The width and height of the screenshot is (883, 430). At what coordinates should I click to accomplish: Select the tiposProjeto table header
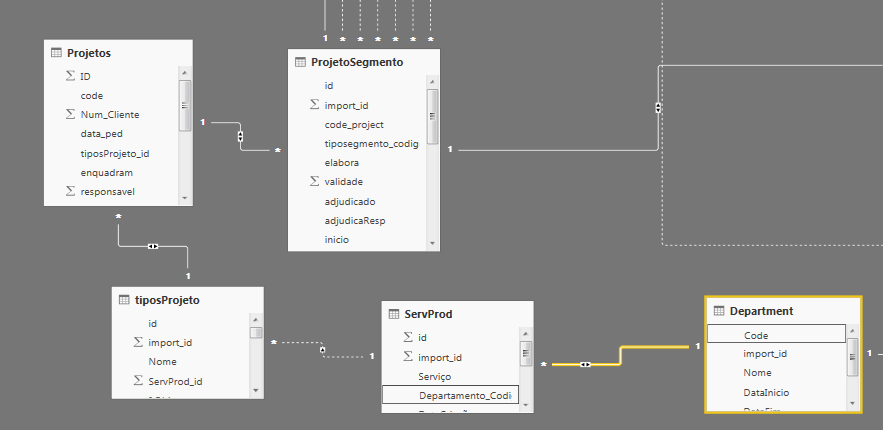pyautogui.click(x=188, y=300)
